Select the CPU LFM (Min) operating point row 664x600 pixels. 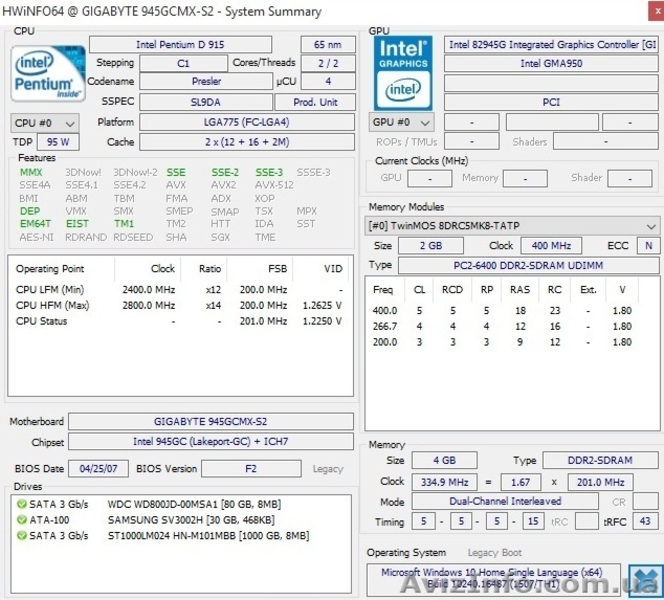pos(179,290)
